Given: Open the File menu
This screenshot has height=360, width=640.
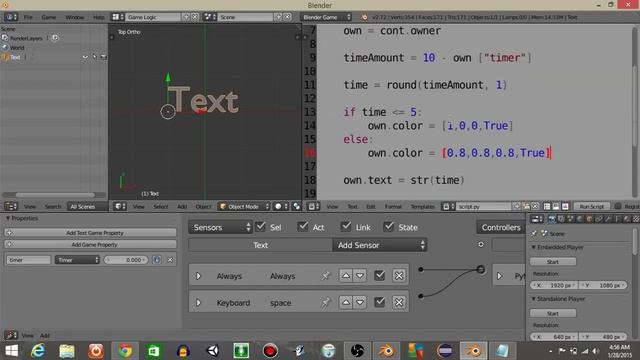Looking at the screenshot, I should [28, 17].
